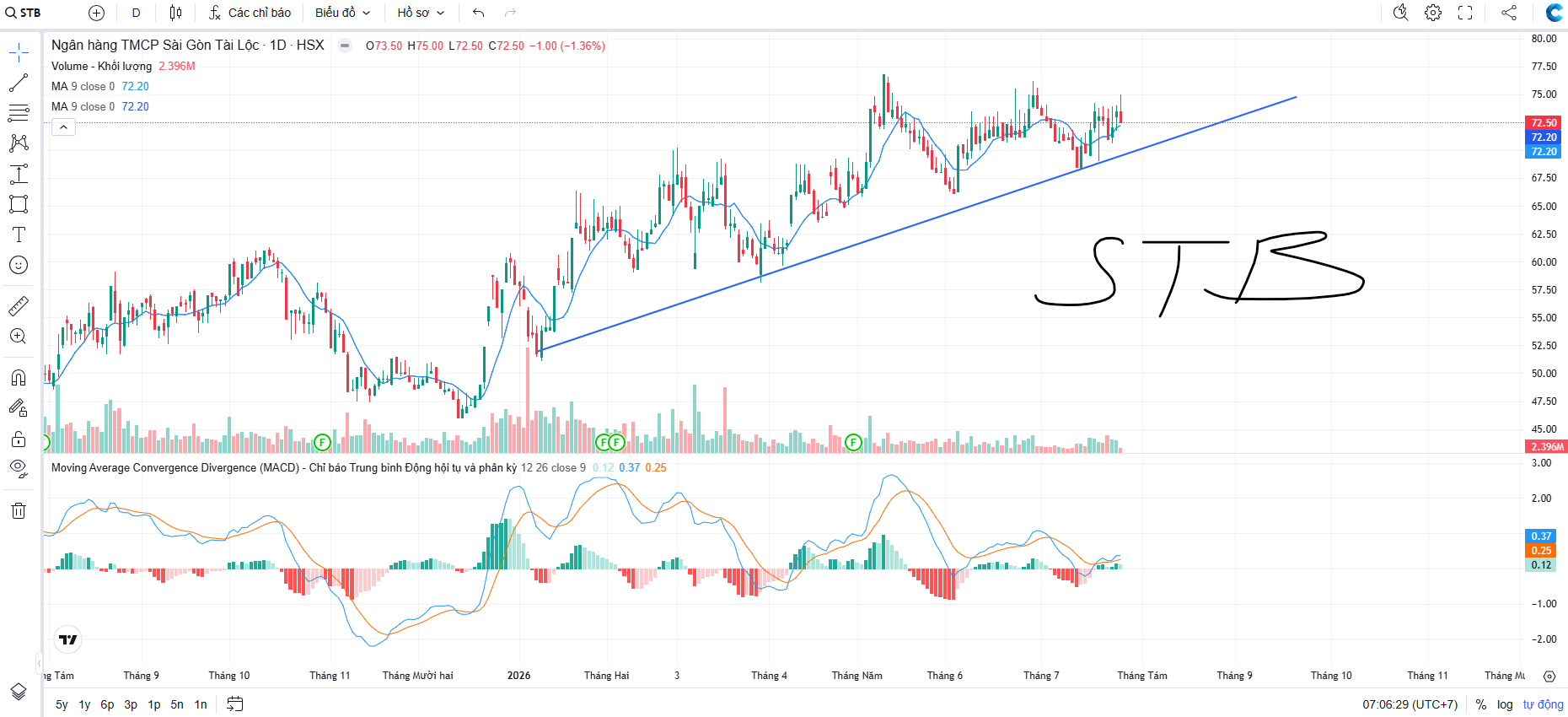
Task: Select the text annotation tool
Action: 19,235
